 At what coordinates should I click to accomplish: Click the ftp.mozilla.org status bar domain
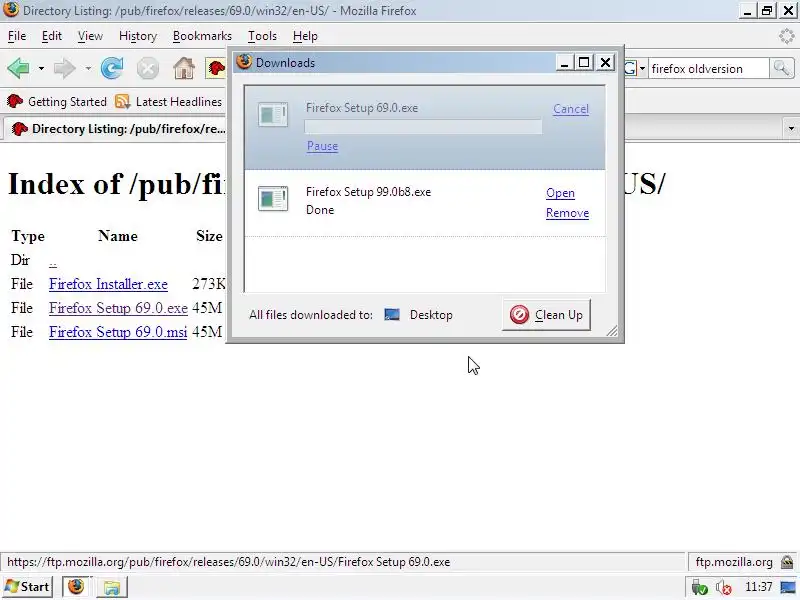pyautogui.click(x=734, y=562)
